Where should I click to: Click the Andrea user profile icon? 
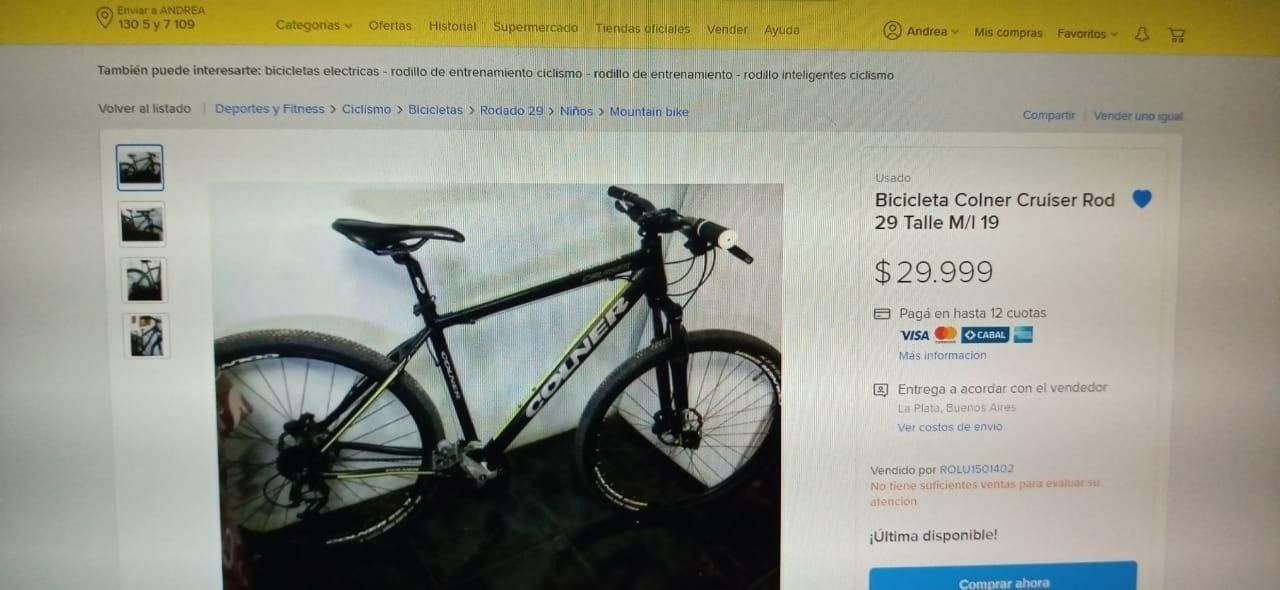point(892,31)
